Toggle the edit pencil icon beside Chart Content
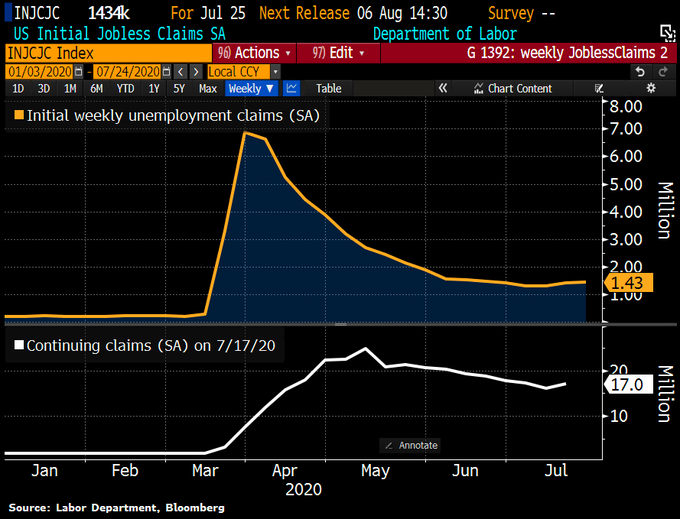Screen dimensions: 680x519 pyautogui.click(x=599, y=88)
